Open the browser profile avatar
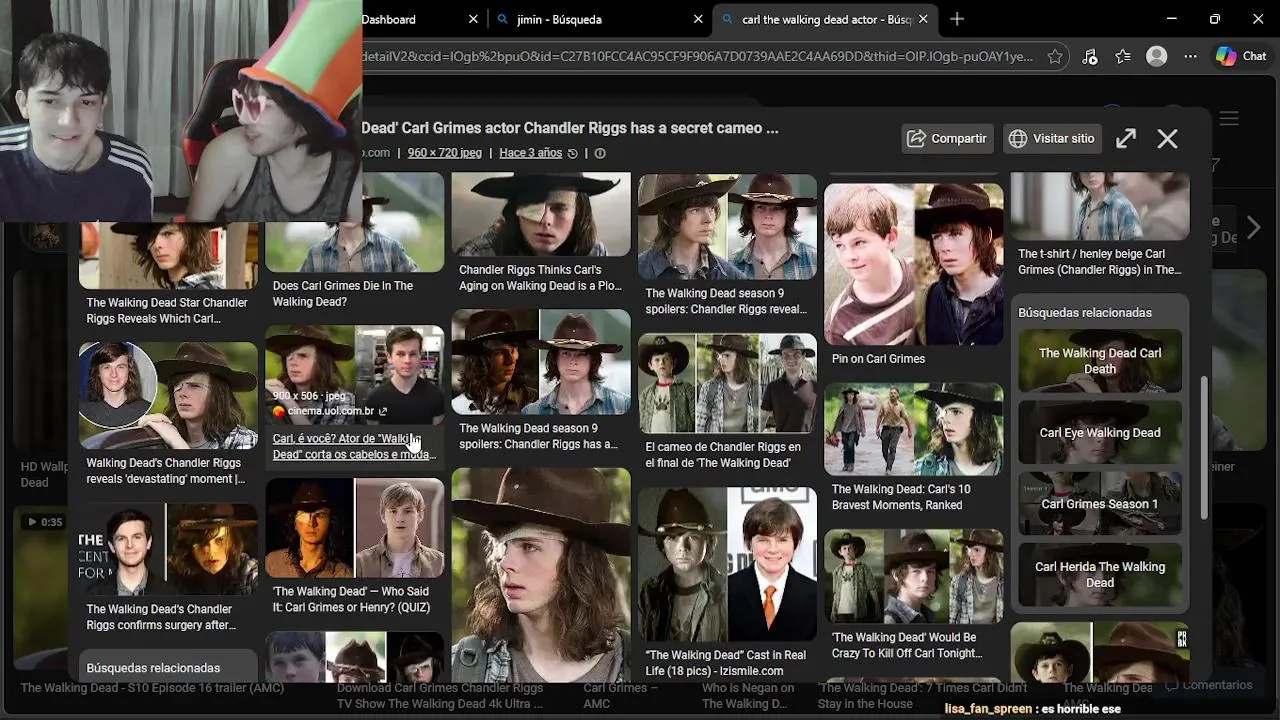 1157,57
